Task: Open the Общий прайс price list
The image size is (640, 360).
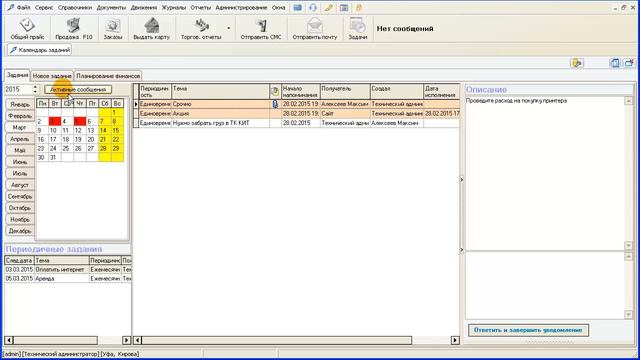Action: point(27,29)
